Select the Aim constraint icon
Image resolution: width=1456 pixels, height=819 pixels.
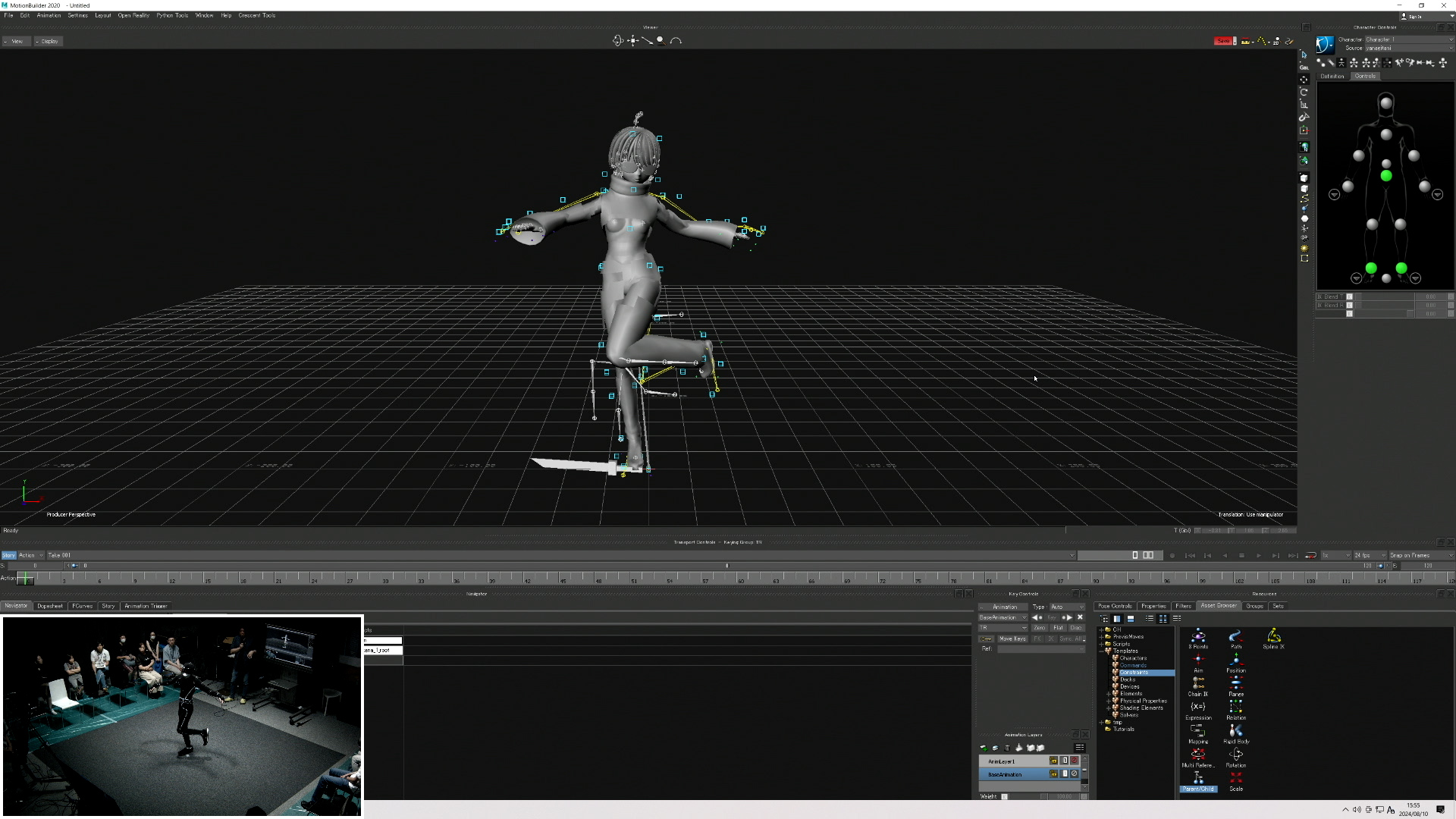1198,659
